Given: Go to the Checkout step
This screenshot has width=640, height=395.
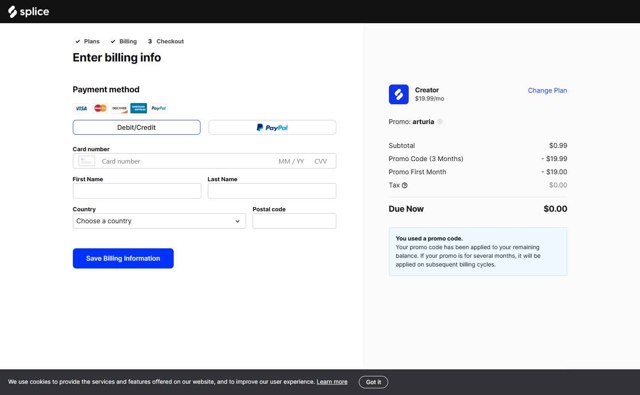Looking at the screenshot, I should [166, 41].
